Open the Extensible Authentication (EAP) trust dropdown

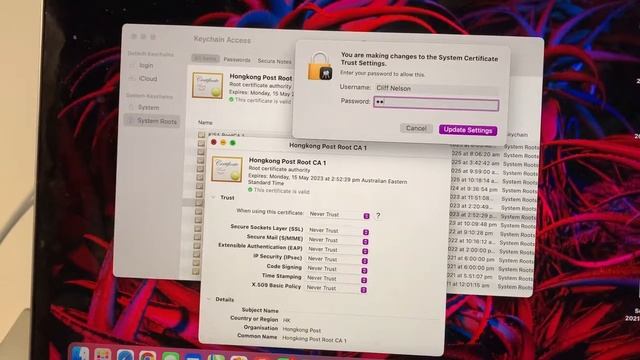click(338, 250)
